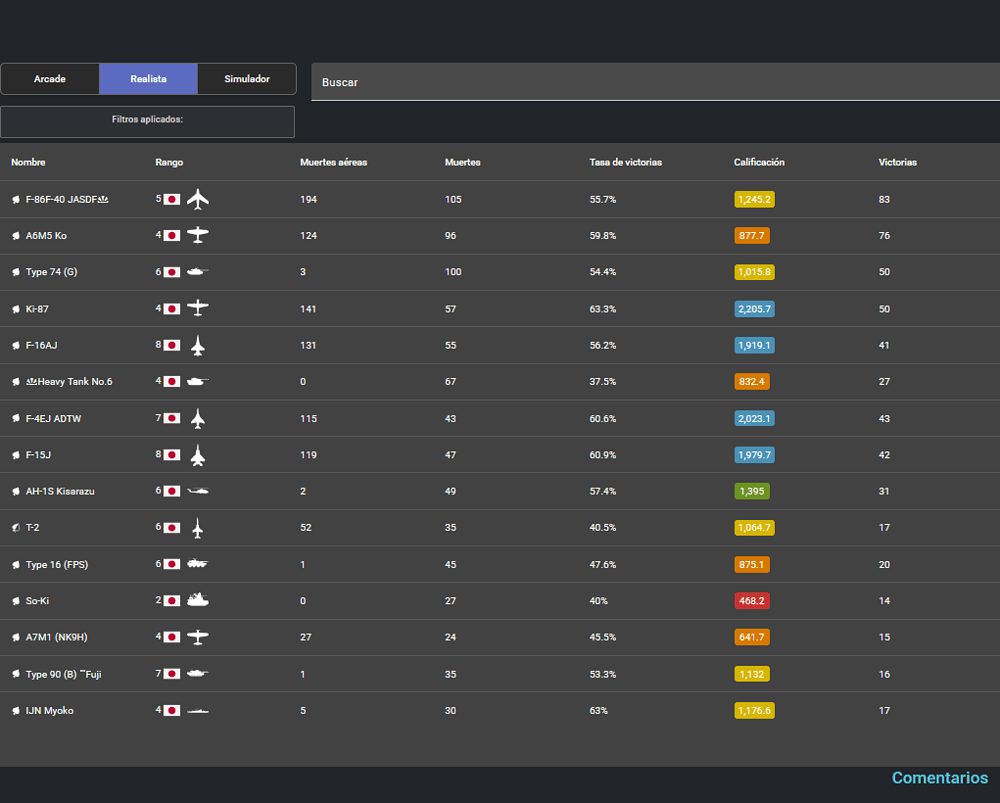
Task: Select the Realista mode tab
Action: tap(149, 79)
